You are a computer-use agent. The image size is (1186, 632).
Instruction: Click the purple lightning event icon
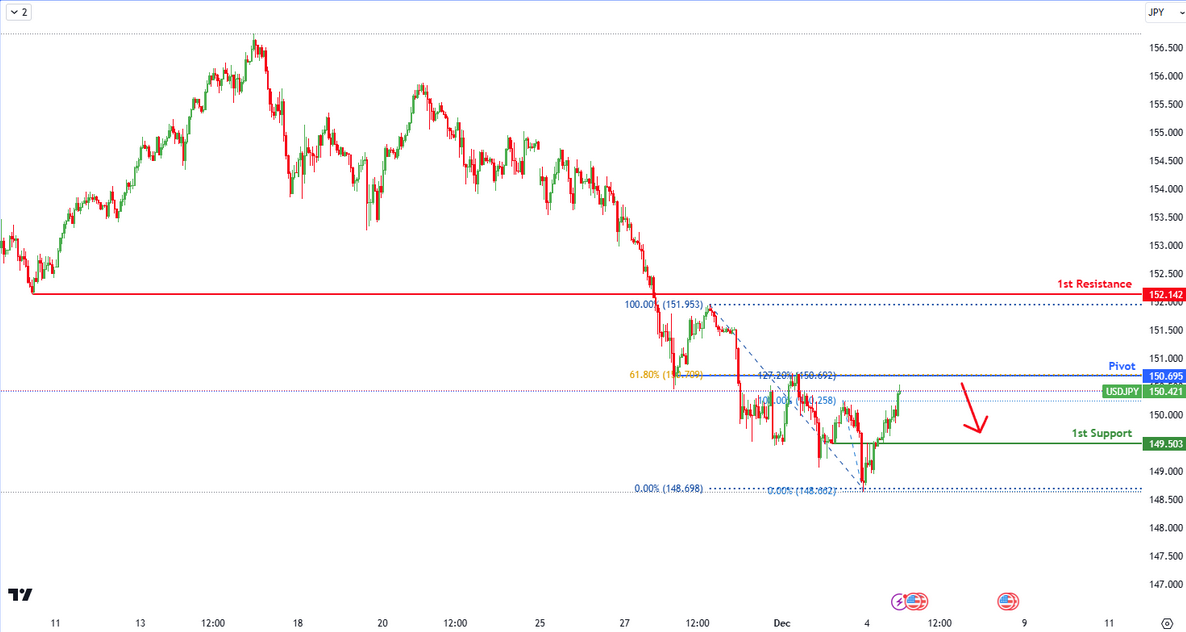coord(899,602)
